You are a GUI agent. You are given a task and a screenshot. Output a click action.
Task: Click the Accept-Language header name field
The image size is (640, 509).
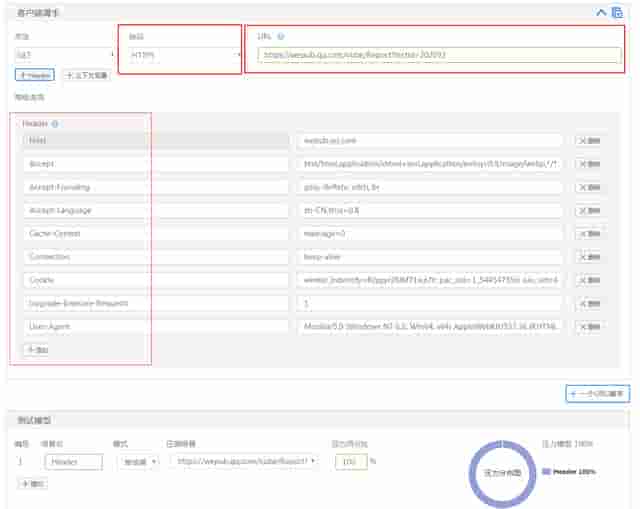coord(156,210)
